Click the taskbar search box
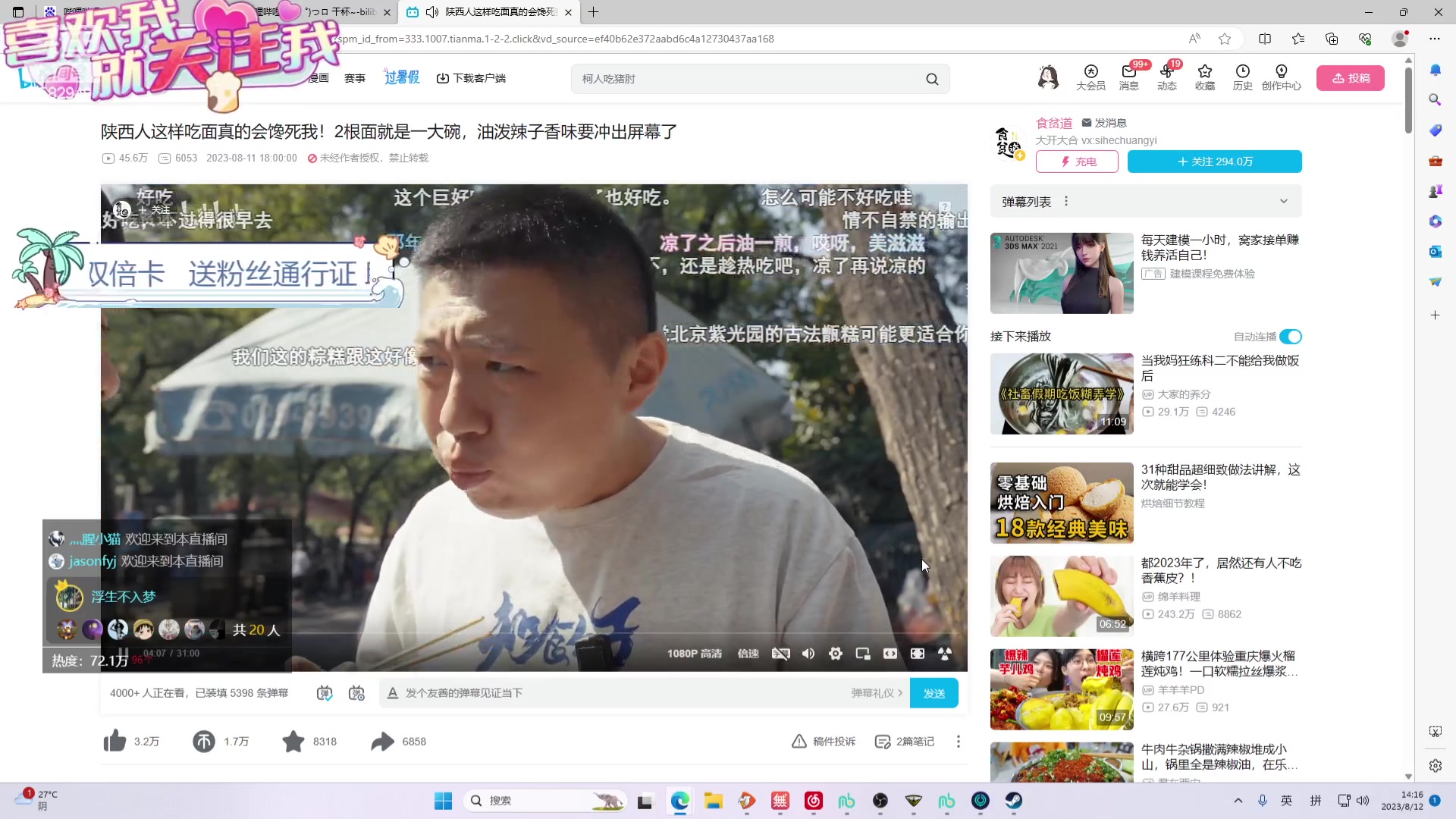Screen dimensions: 1456x819 [x=544, y=801]
